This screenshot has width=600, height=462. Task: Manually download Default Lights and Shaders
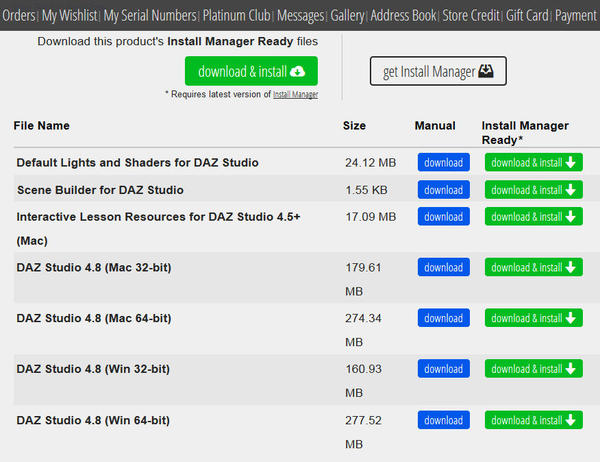click(443, 163)
